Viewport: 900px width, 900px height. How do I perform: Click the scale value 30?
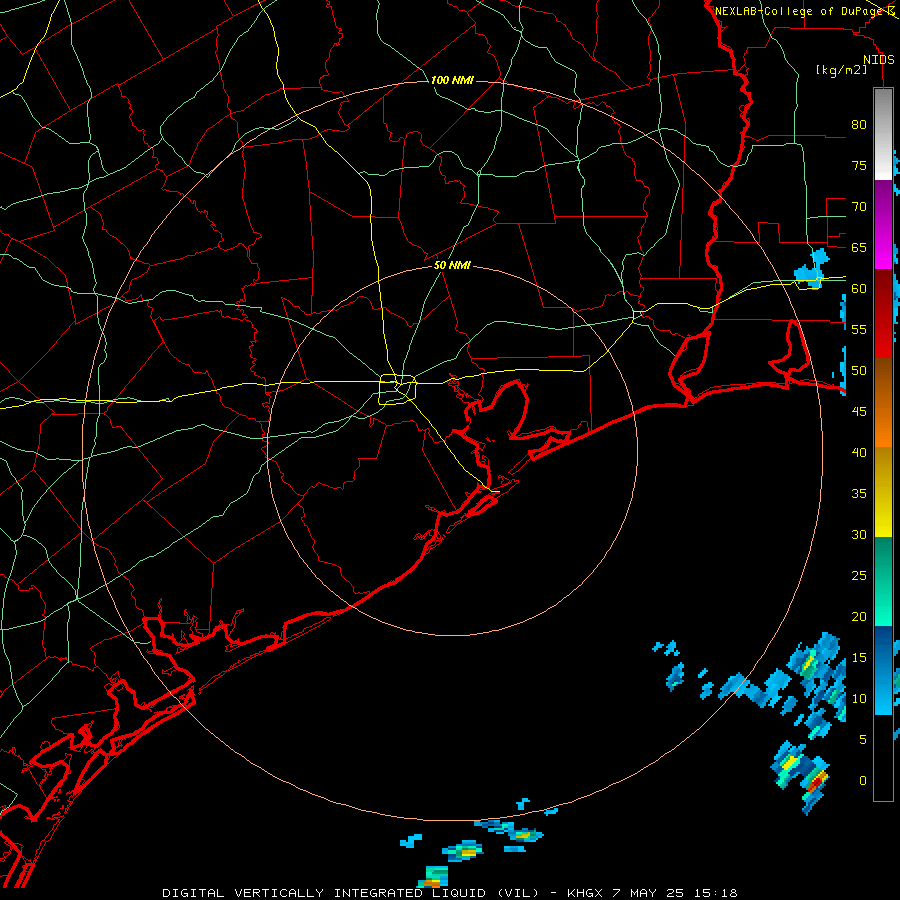point(859,535)
